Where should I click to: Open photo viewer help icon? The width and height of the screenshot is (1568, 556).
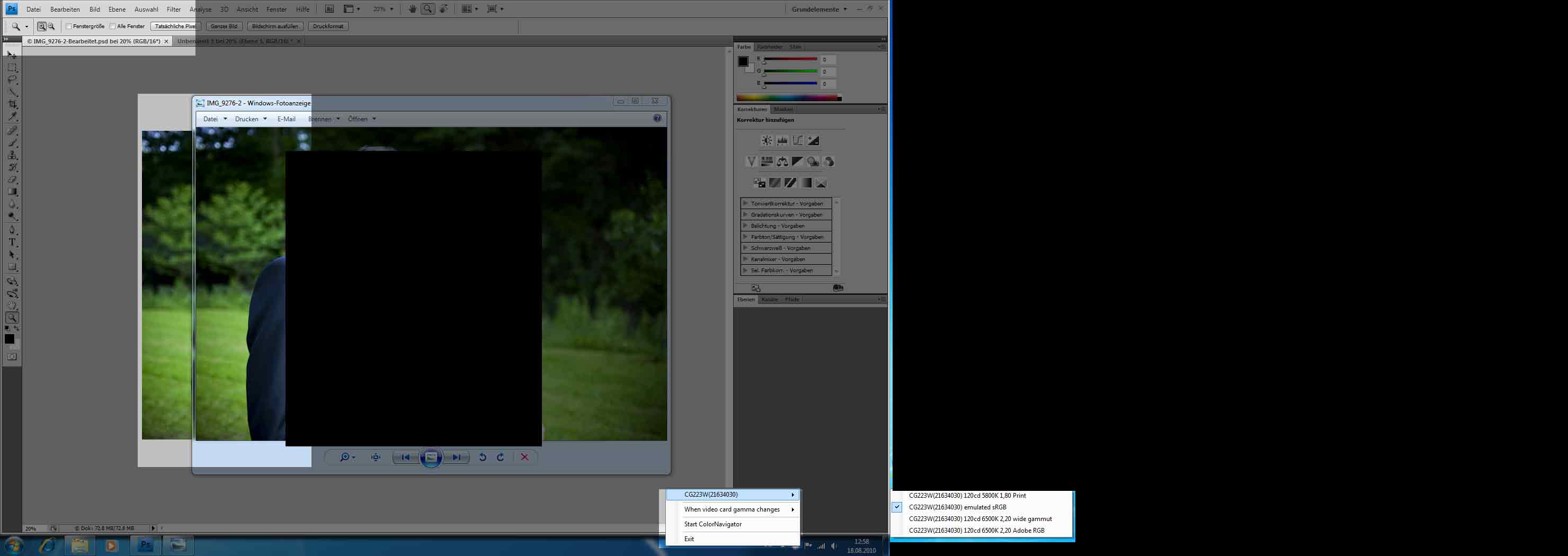pos(657,119)
